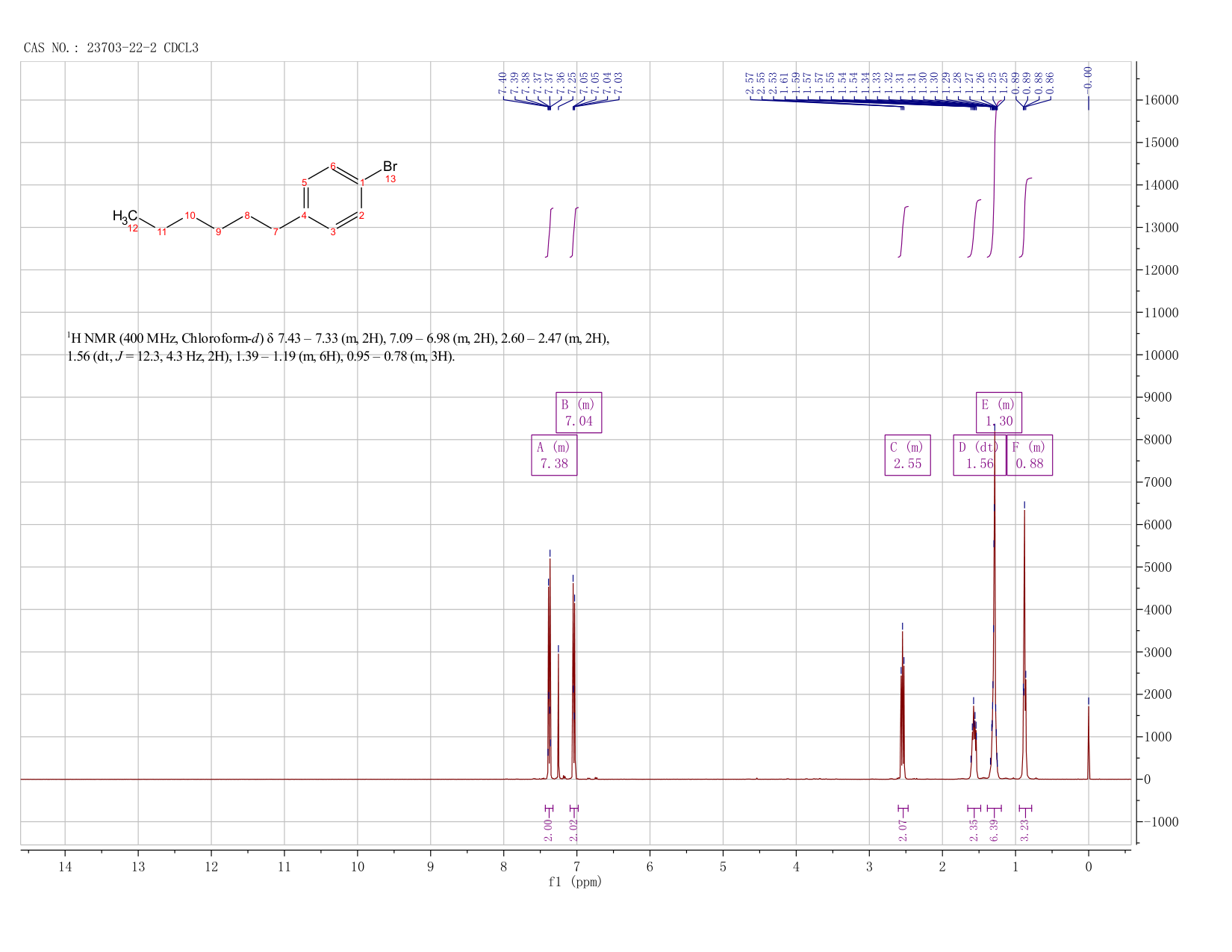Click the integral value 2.07
Image resolution: width=1232 pixels, height=952 pixels.
pyautogui.click(x=902, y=830)
